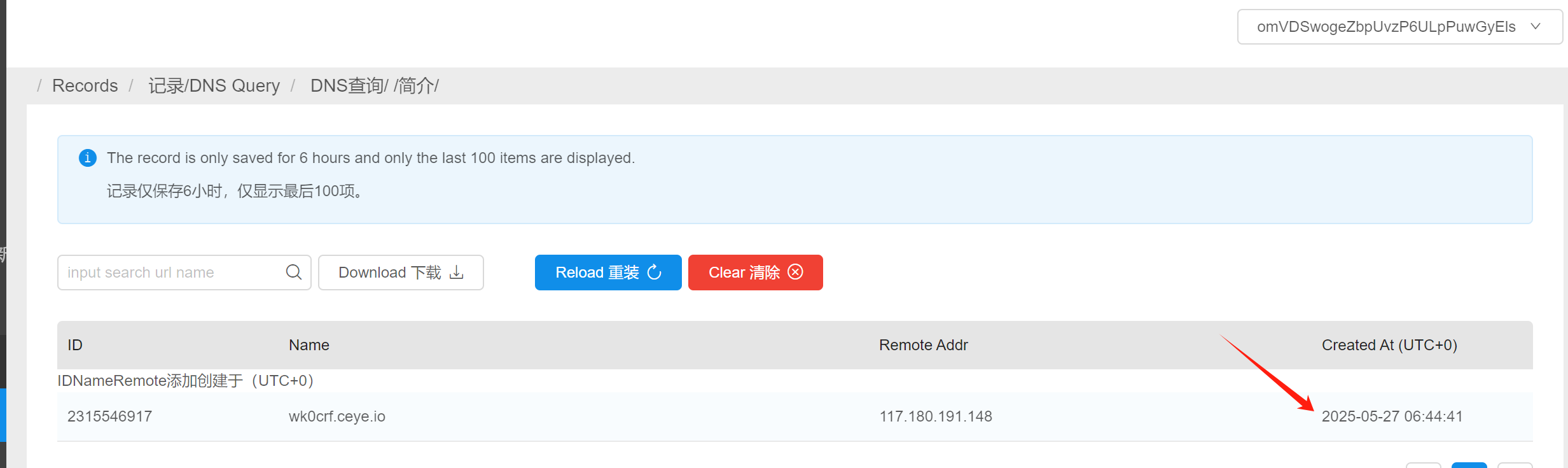Open the 记录/DNS Query breadcrumb link
Image resolution: width=1568 pixels, height=468 pixels.
(214, 85)
